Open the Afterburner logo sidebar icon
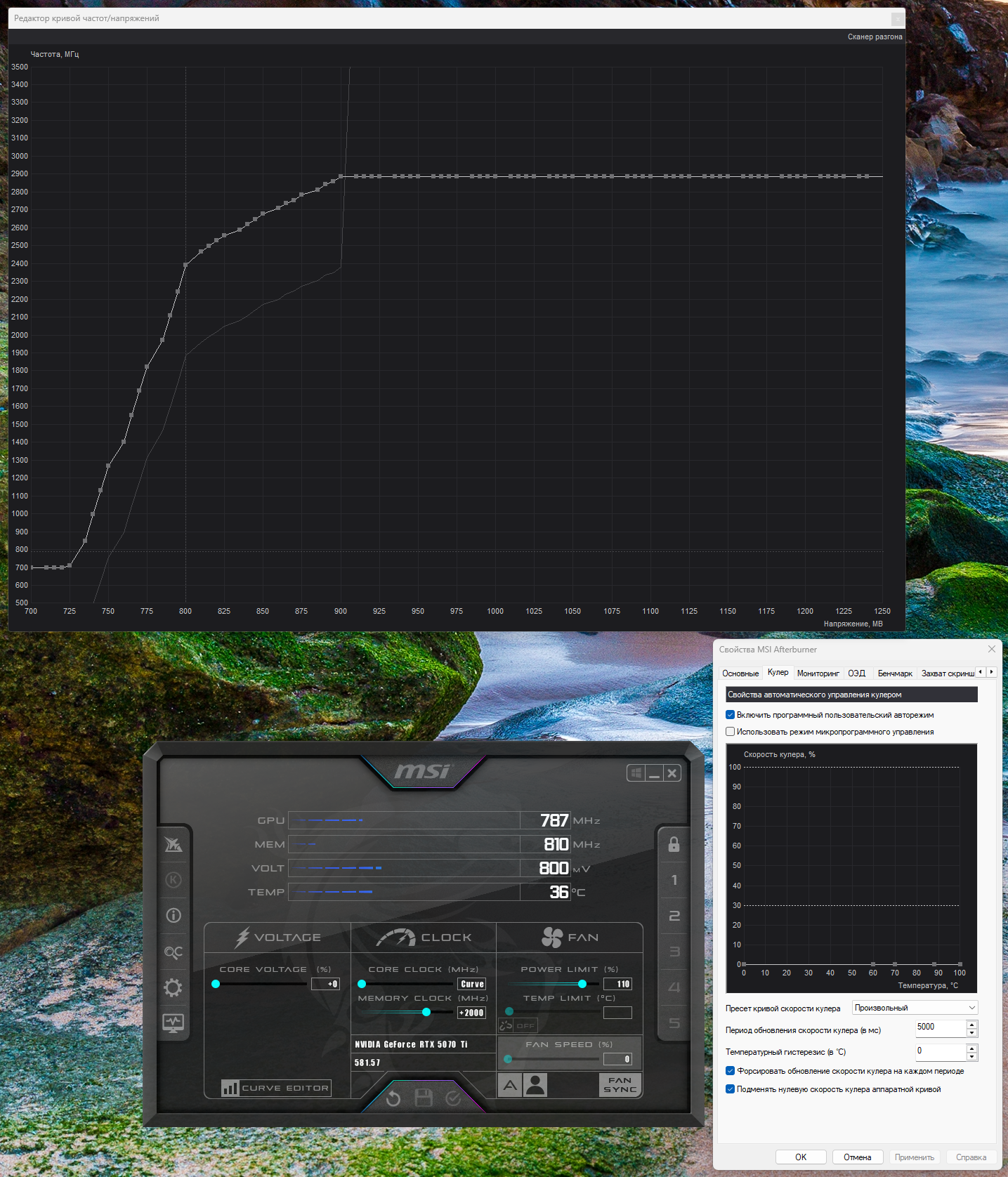The width and height of the screenshot is (1008, 1177). coord(173,844)
